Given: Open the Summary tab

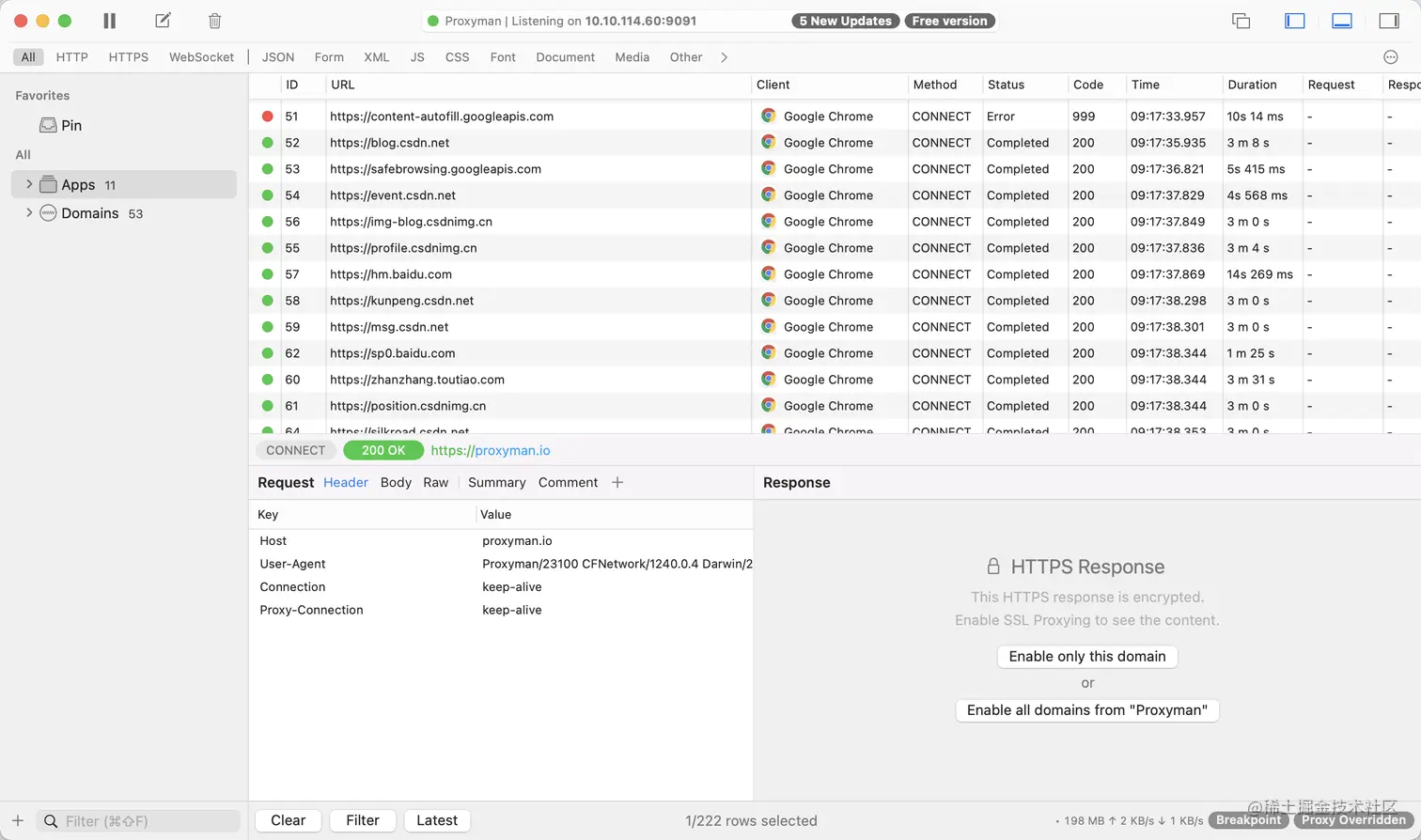Looking at the screenshot, I should 497,482.
